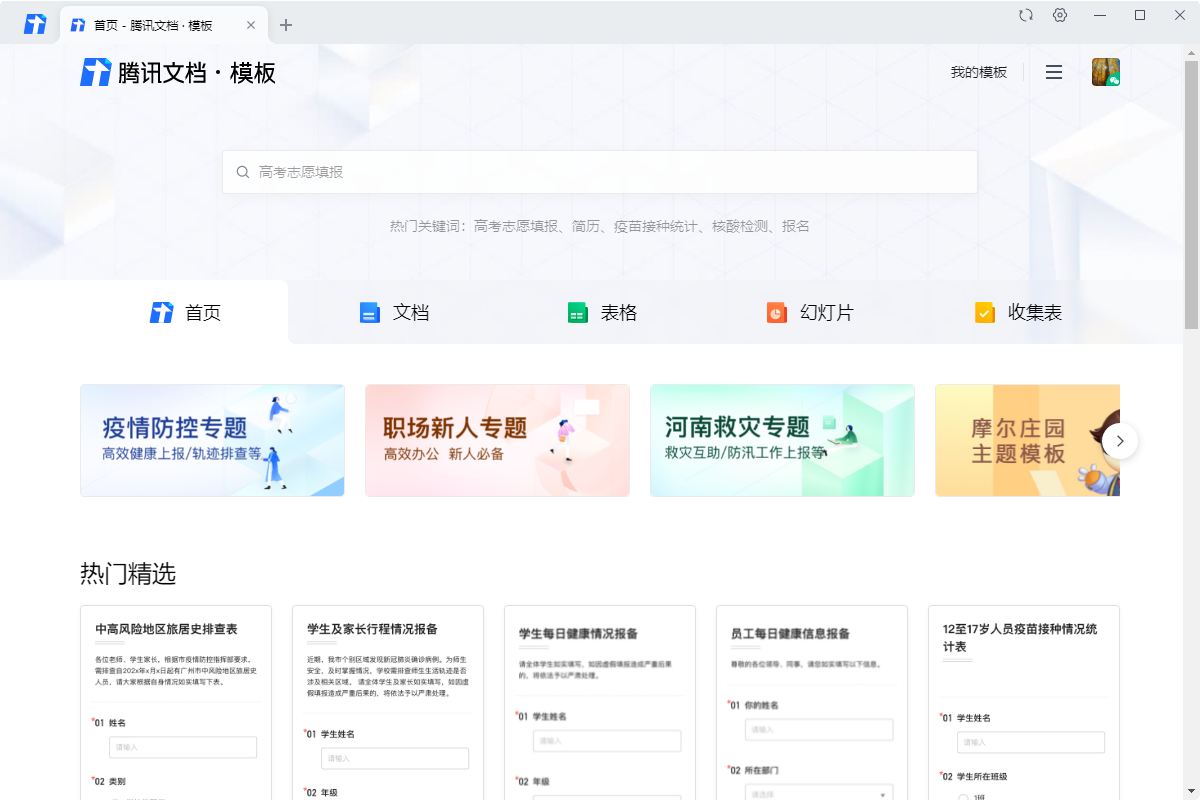Viewport: 1200px width, 800px height.
Task: Click the next arrow on banner carousel
Action: (x=1120, y=440)
